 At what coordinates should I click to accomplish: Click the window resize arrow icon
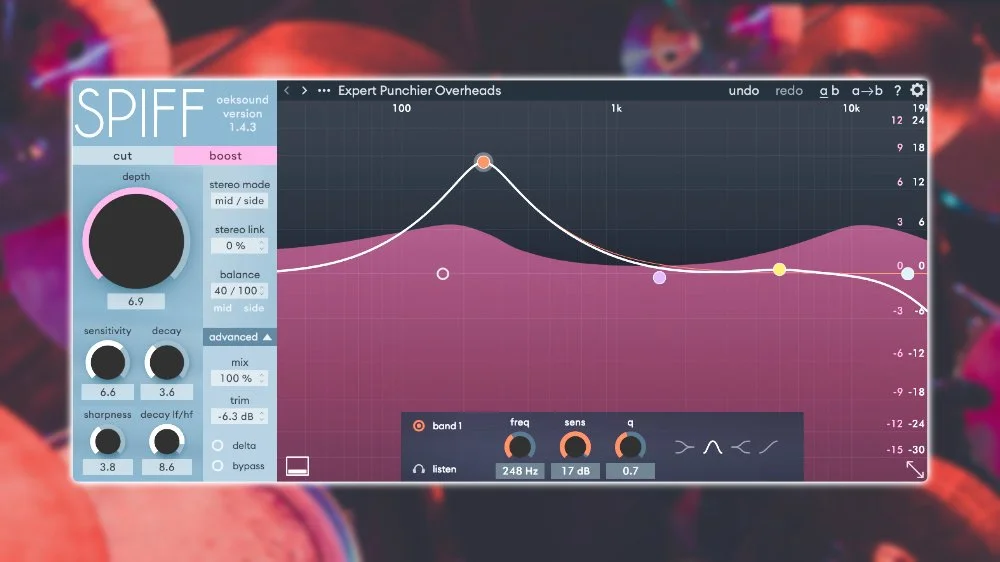pos(915,470)
